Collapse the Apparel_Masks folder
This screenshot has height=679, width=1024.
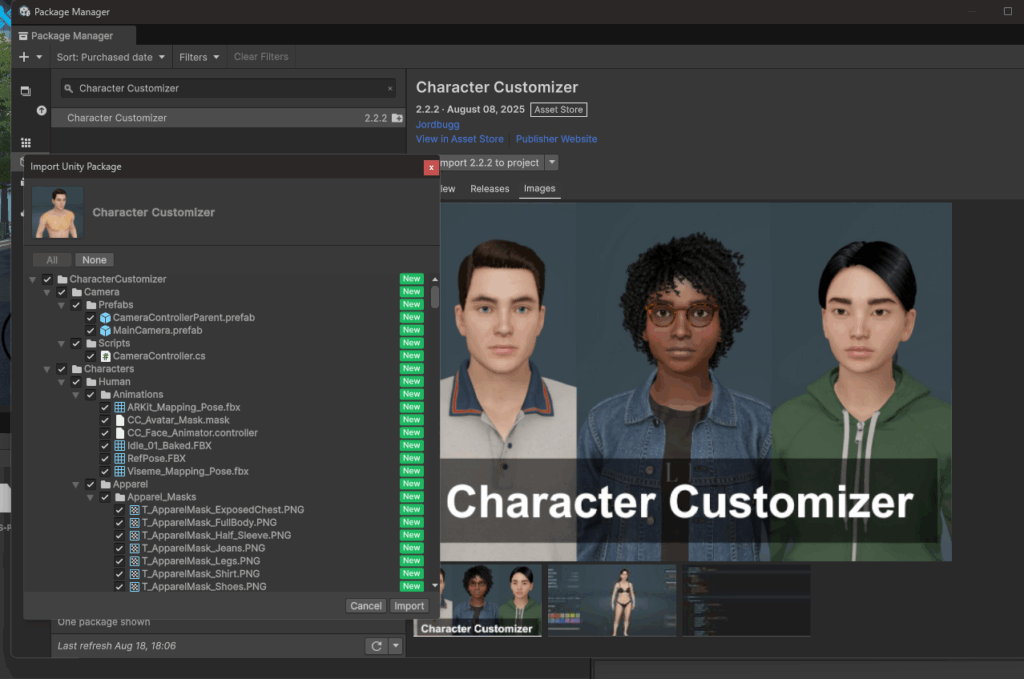[x=90, y=497]
